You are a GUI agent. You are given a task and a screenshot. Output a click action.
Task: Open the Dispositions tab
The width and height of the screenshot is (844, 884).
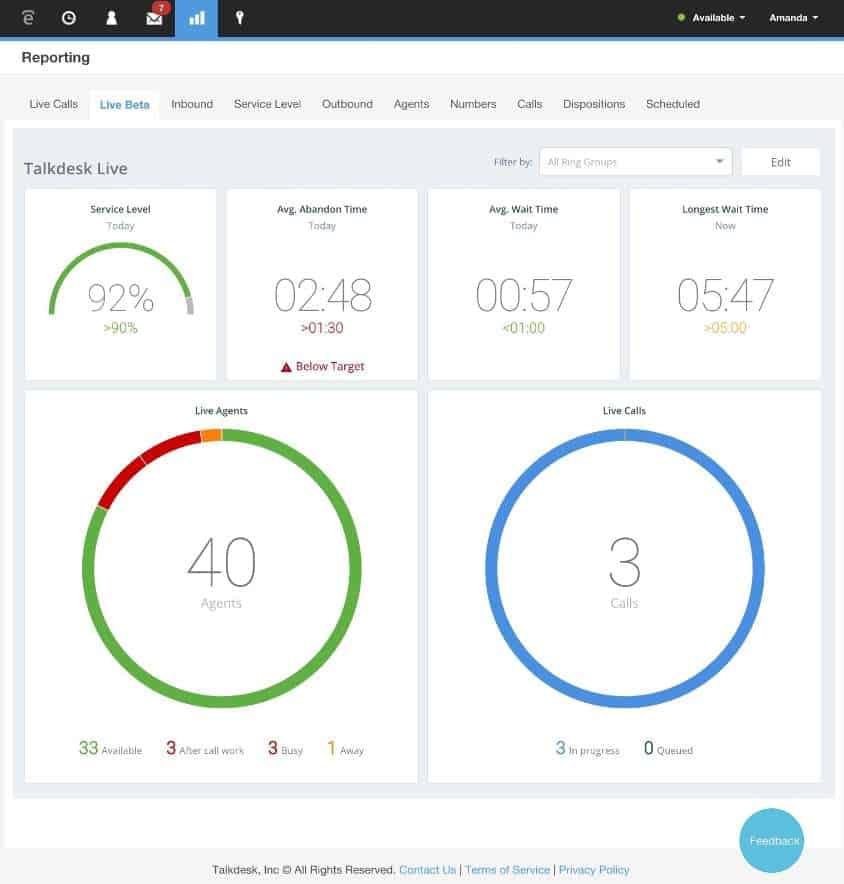[x=594, y=104]
